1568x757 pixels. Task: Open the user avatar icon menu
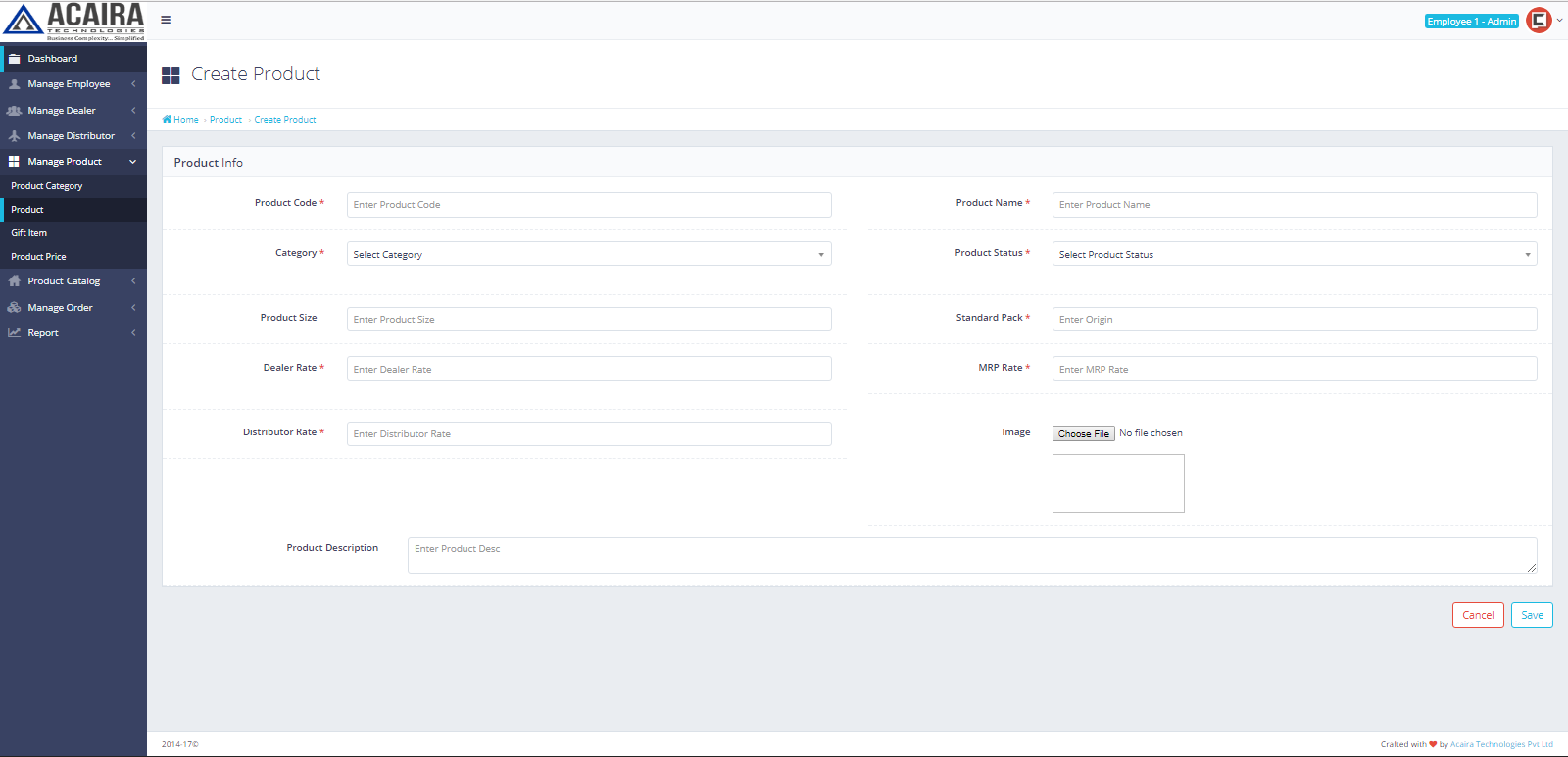click(1539, 21)
